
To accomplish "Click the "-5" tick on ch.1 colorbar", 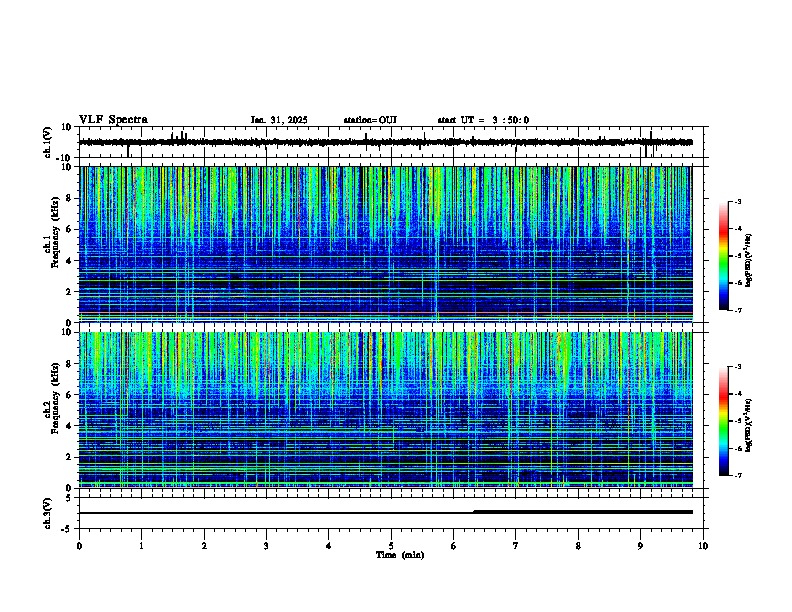I will coord(737,256).
